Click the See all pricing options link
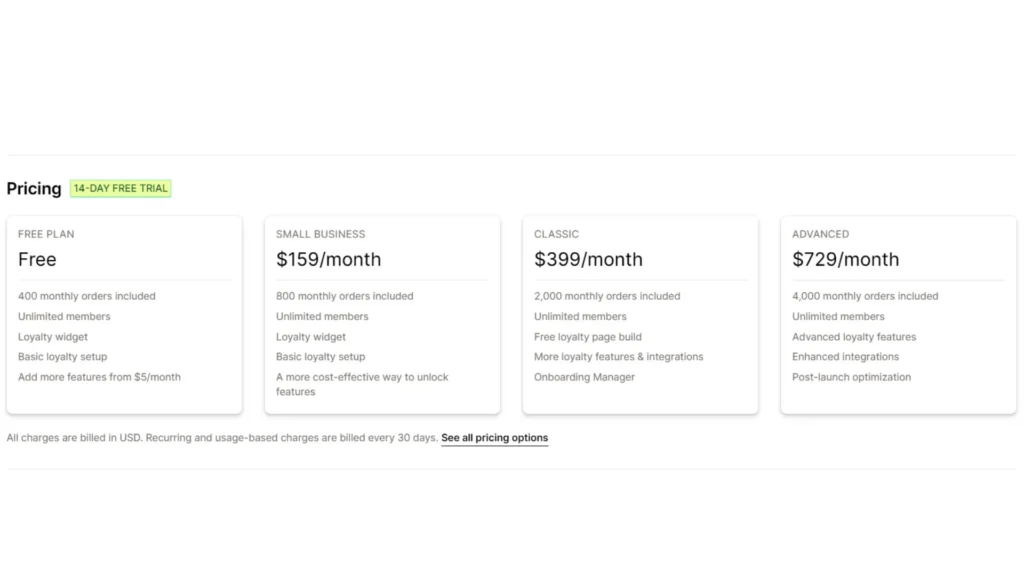The height and width of the screenshot is (576, 1024). [494, 438]
